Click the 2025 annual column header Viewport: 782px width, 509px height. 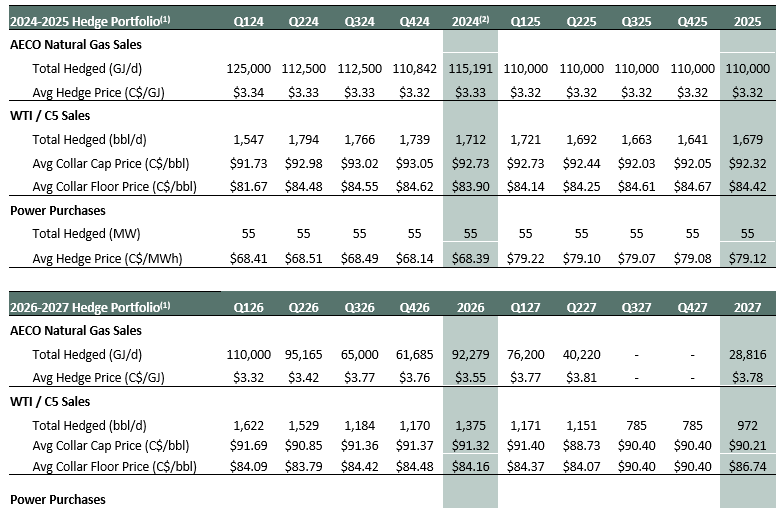click(x=747, y=21)
